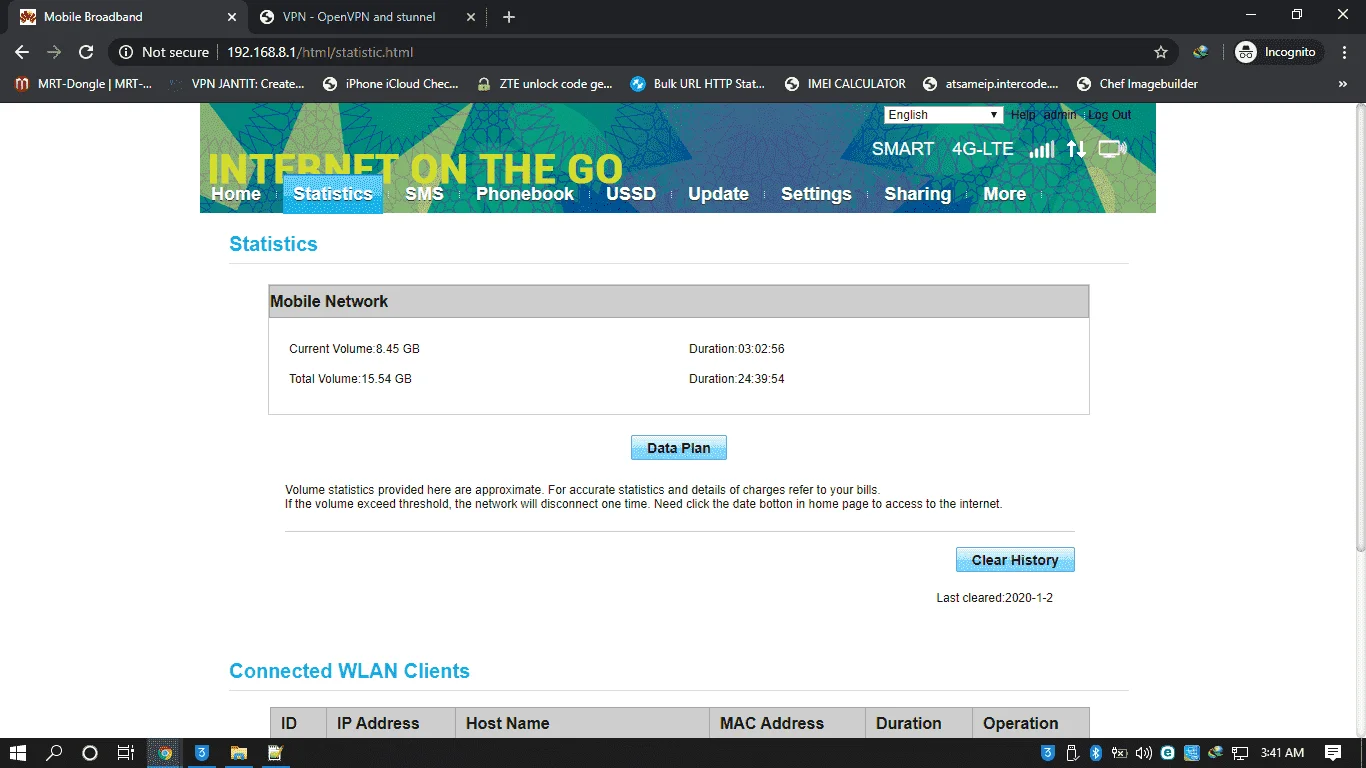This screenshot has height=768, width=1366.
Task: Click the Incognito profile badge
Action: [x=1279, y=52]
